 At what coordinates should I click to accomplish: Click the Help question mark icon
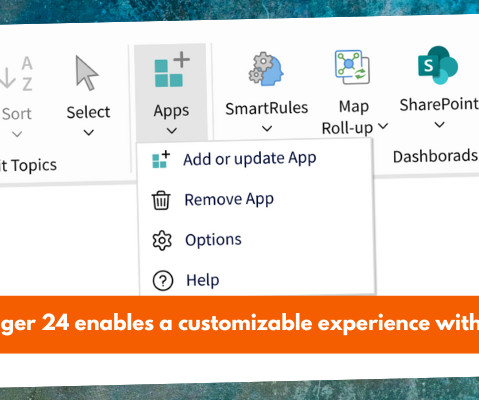coord(163,281)
